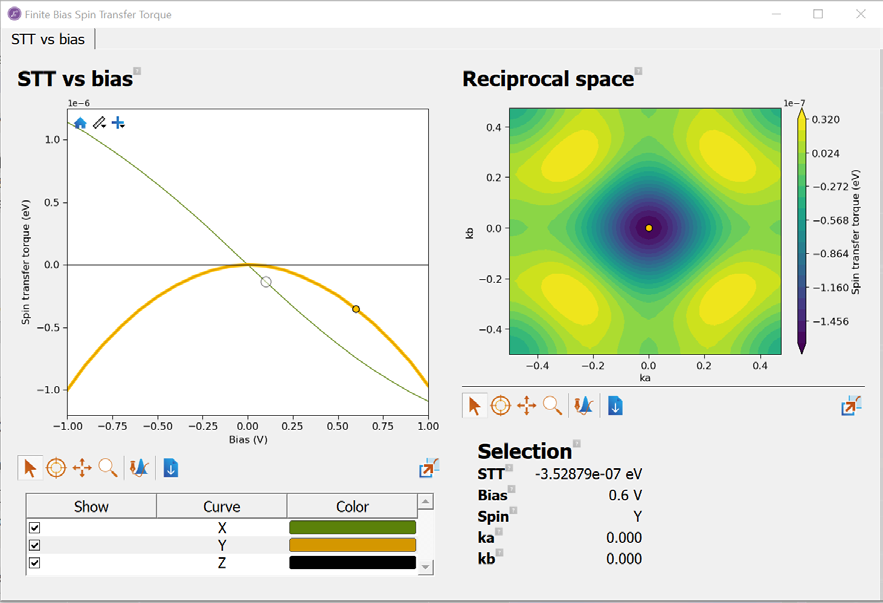Screen dimensions: 883x603
Task: Open the orange color swatch for curve Y
Action: (x=353, y=545)
